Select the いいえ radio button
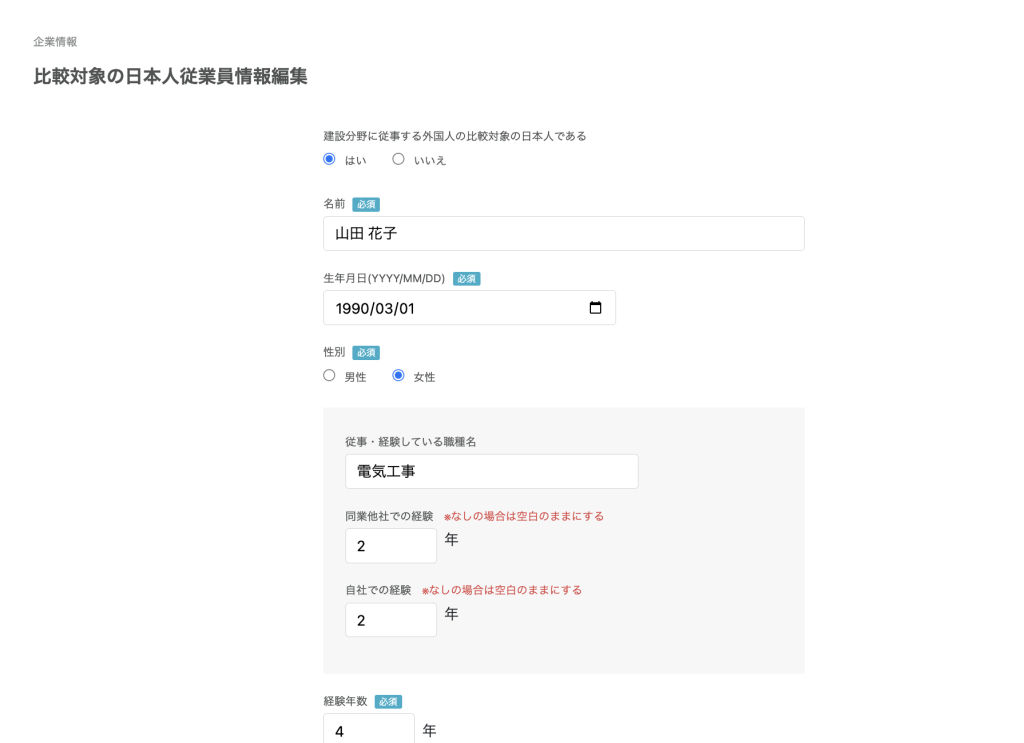Screen dimensions: 1024x743 point(398,159)
